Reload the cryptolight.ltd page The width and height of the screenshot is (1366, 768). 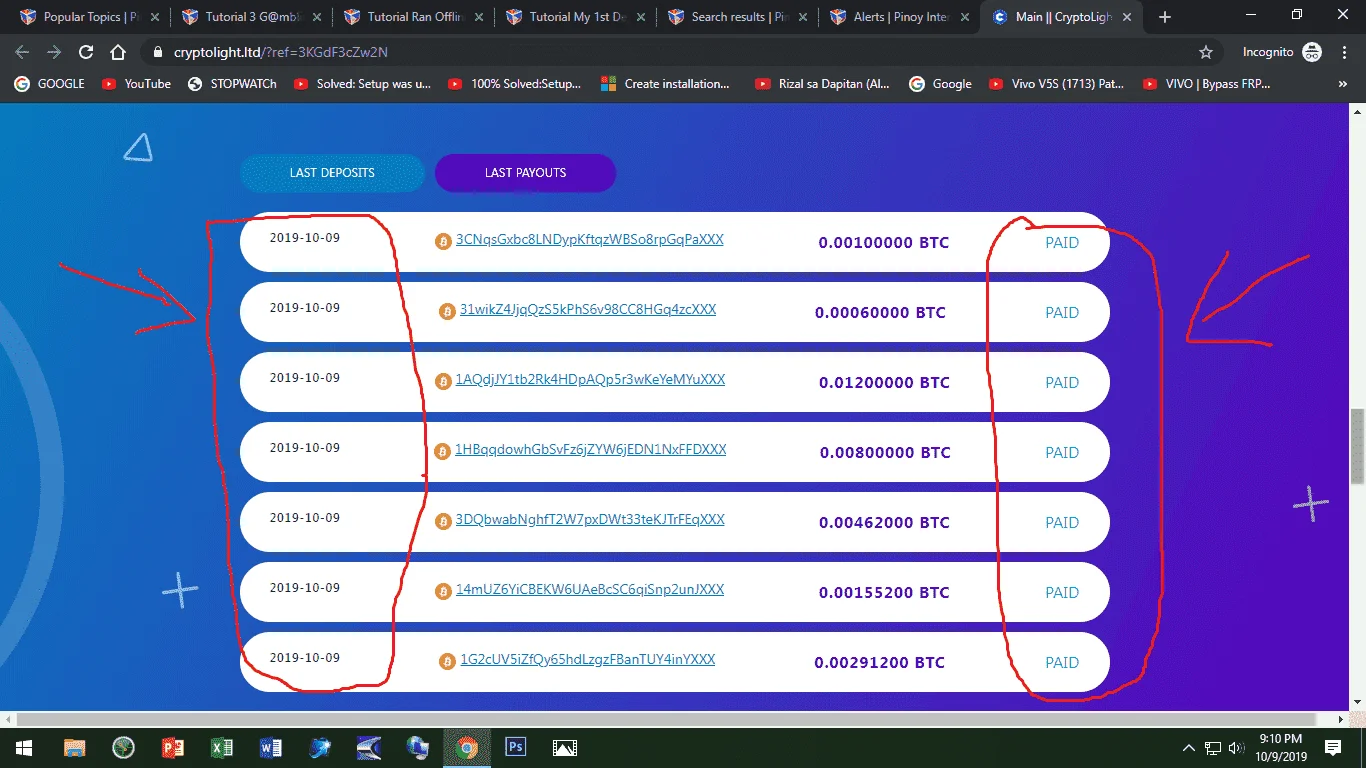pos(86,52)
